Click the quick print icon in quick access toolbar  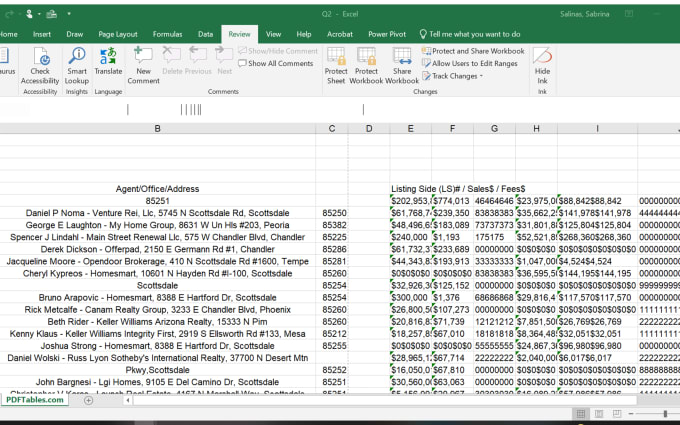click(52, 14)
